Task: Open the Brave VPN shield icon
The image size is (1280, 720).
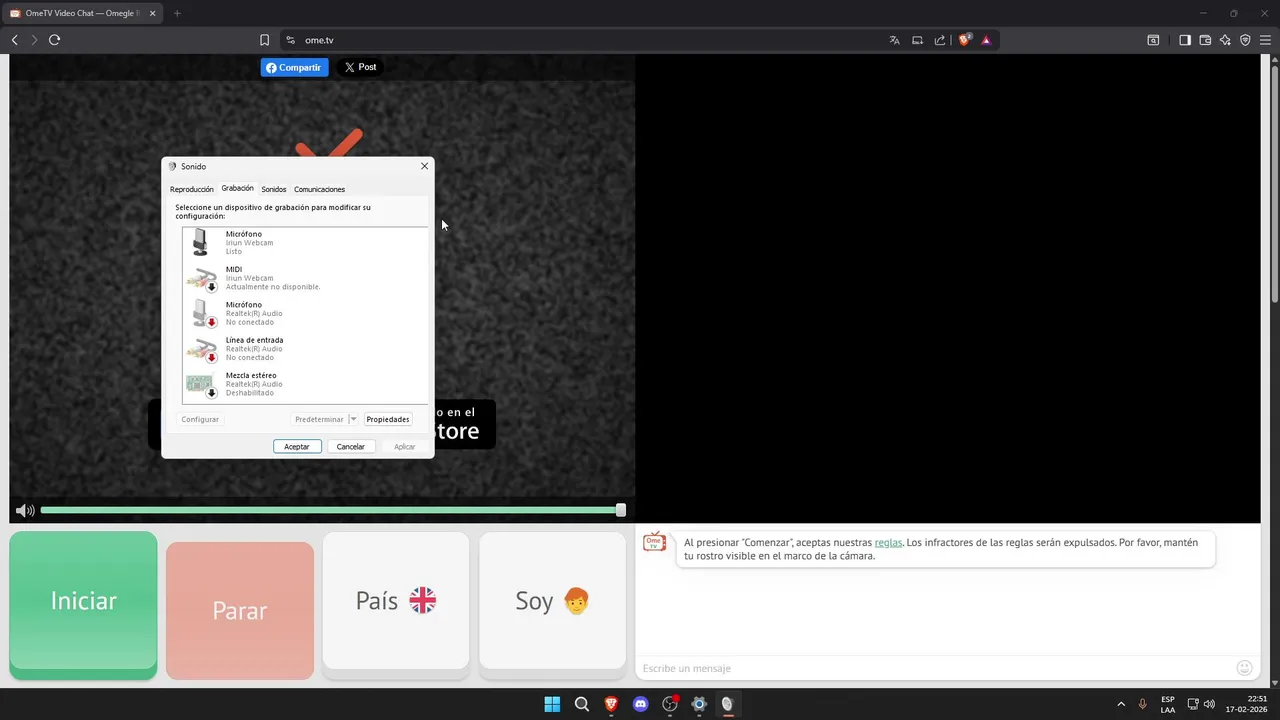Action: coord(1245,40)
